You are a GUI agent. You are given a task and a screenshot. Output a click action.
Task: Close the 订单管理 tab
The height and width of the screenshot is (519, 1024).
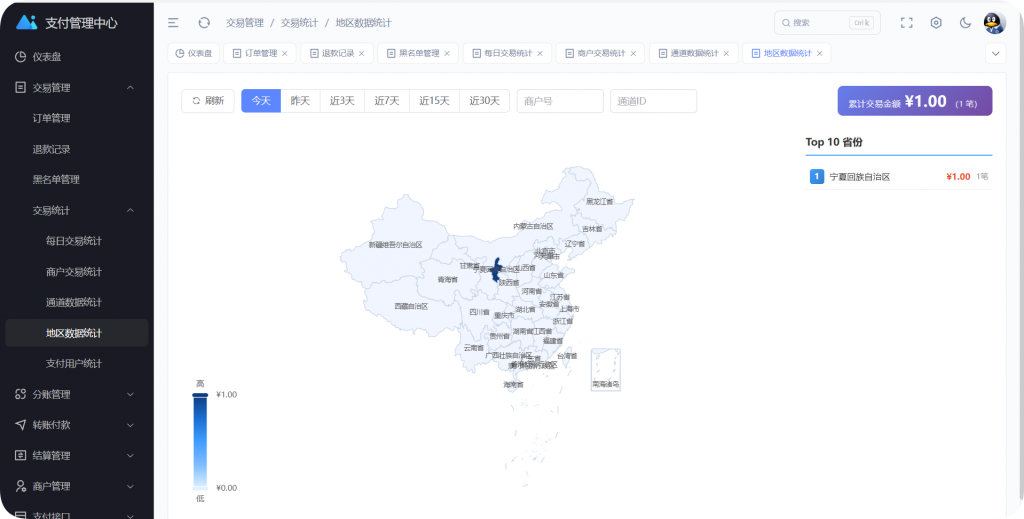tap(284, 54)
